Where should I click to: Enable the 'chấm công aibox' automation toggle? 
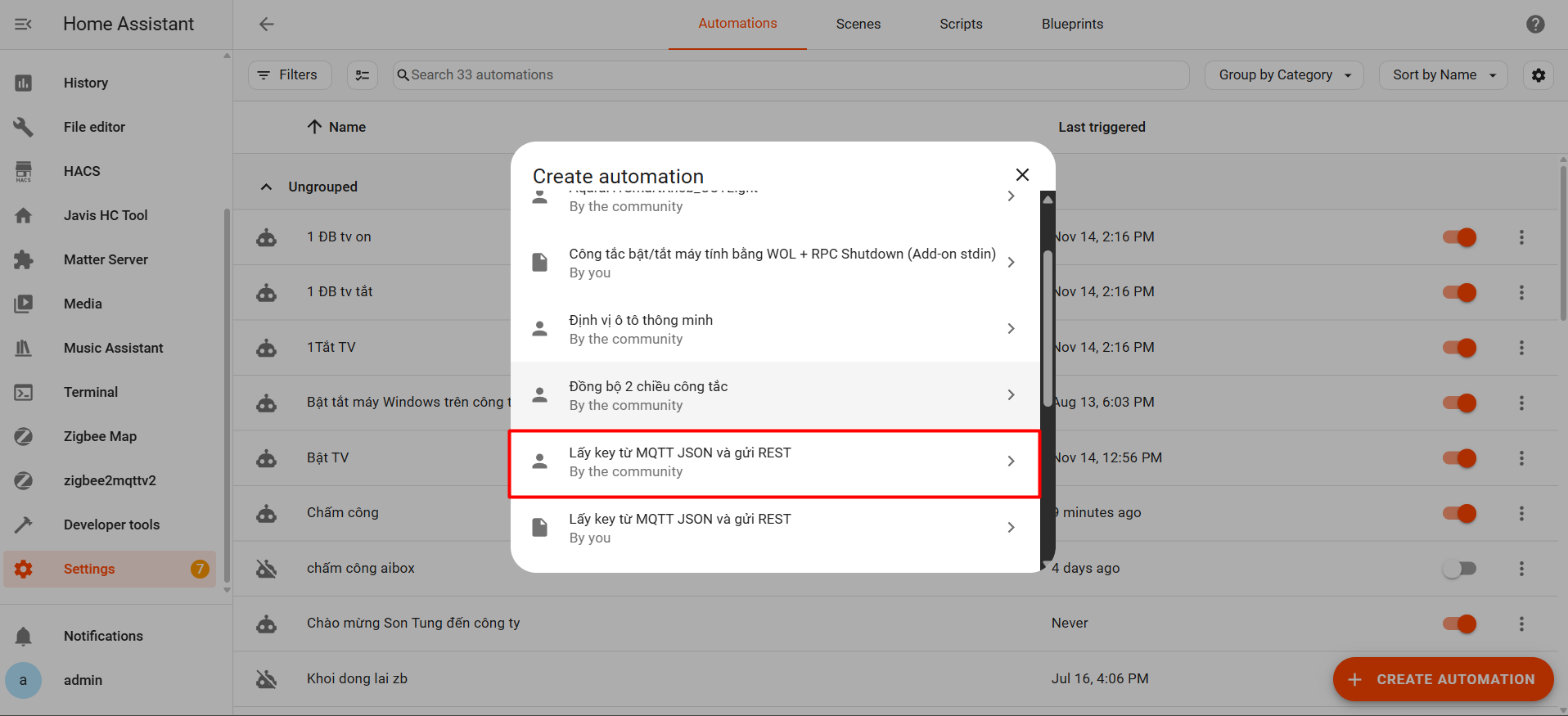1459,569
